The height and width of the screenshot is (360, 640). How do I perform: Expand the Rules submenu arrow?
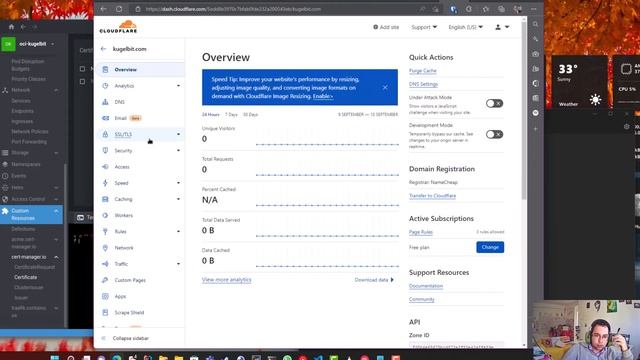tap(178, 231)
